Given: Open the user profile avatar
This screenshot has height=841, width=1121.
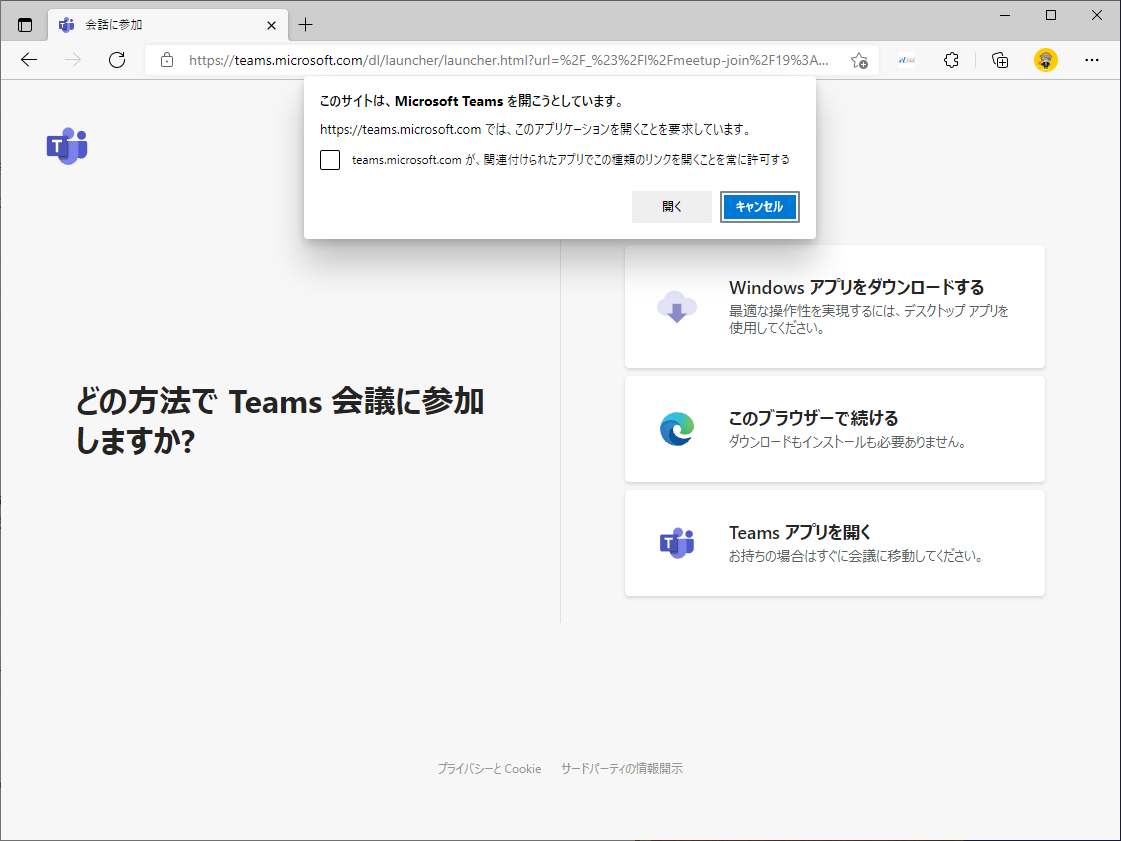Looking at the screenshot, I should (1046, 60).
